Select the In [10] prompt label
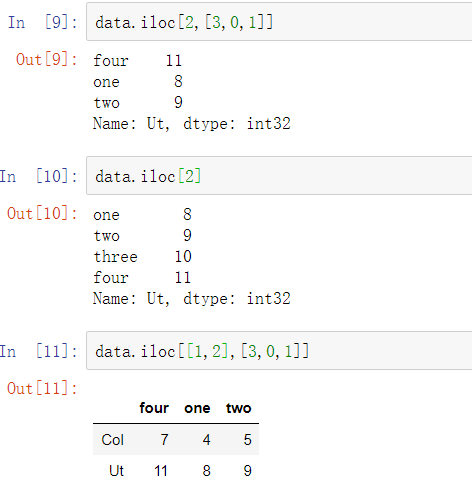 [39, 176]
